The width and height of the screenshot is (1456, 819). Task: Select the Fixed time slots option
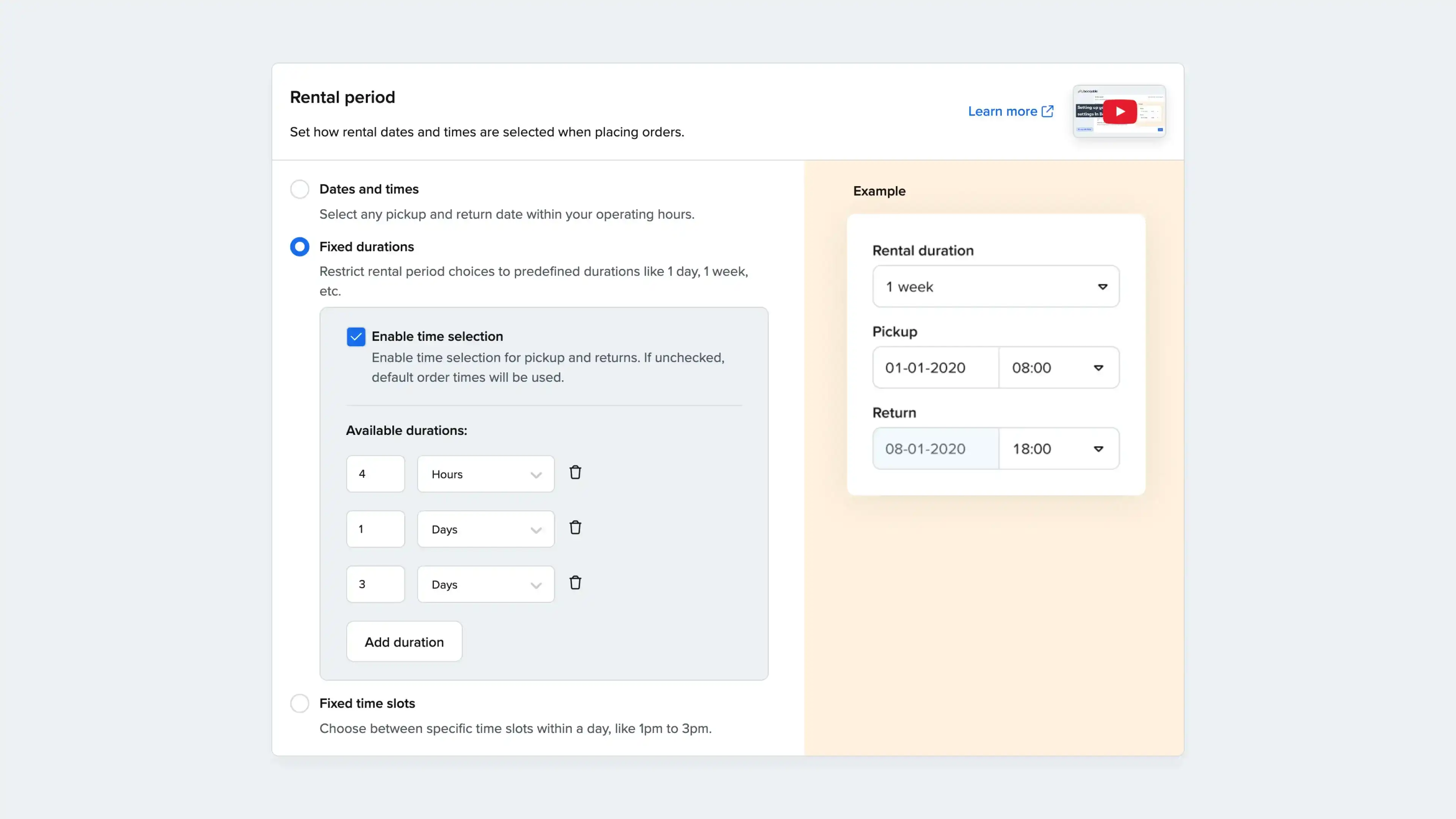(x=300, y=703)
